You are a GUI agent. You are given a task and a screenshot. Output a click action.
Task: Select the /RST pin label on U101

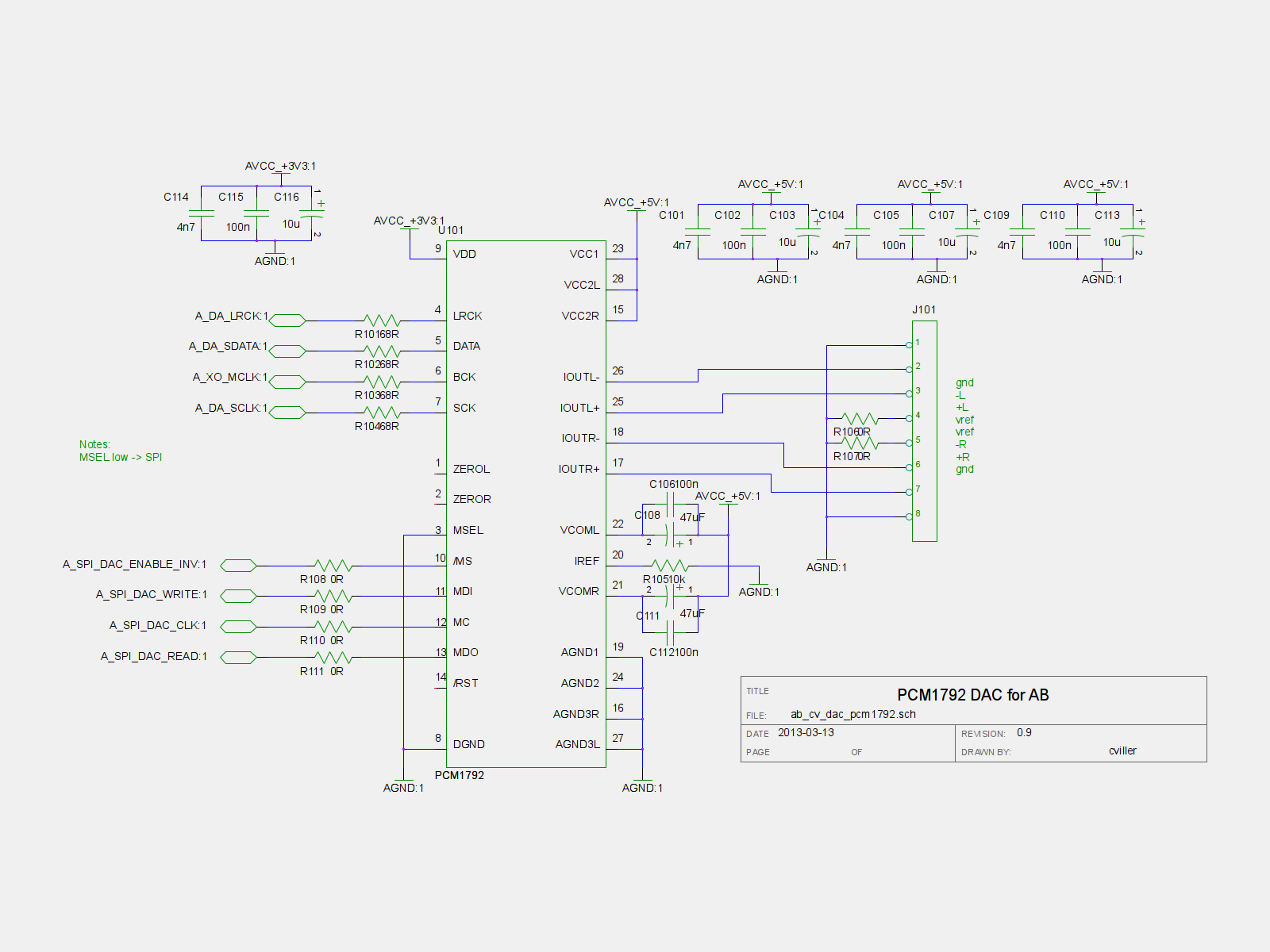(466, 683)
